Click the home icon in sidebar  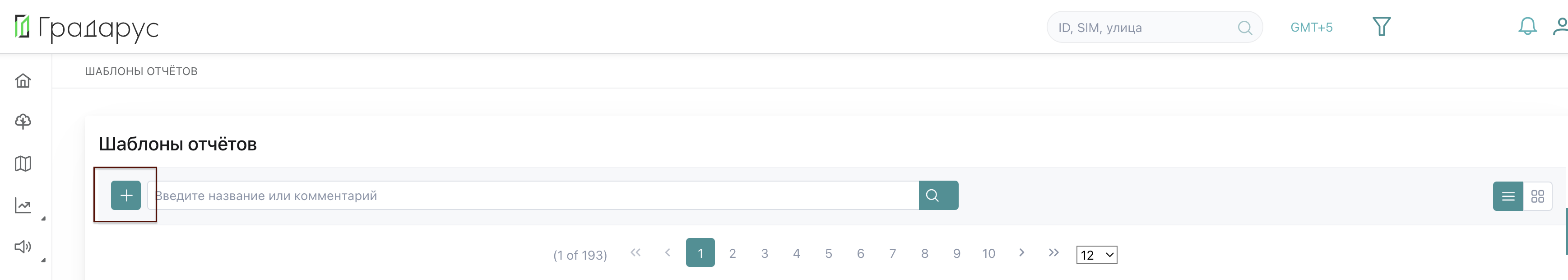pyautogui.click(x=23, y=81)
